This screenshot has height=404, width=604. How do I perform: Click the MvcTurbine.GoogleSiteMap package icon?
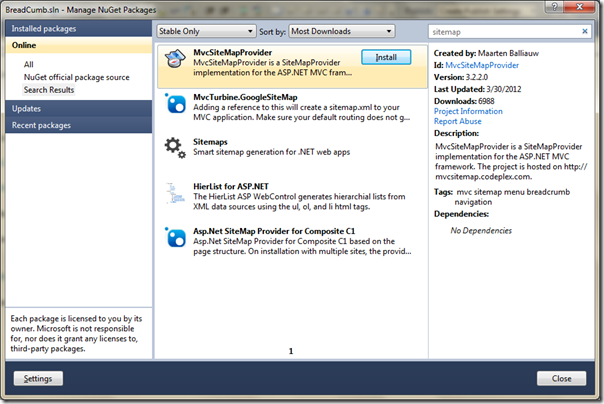coord(176,103)
